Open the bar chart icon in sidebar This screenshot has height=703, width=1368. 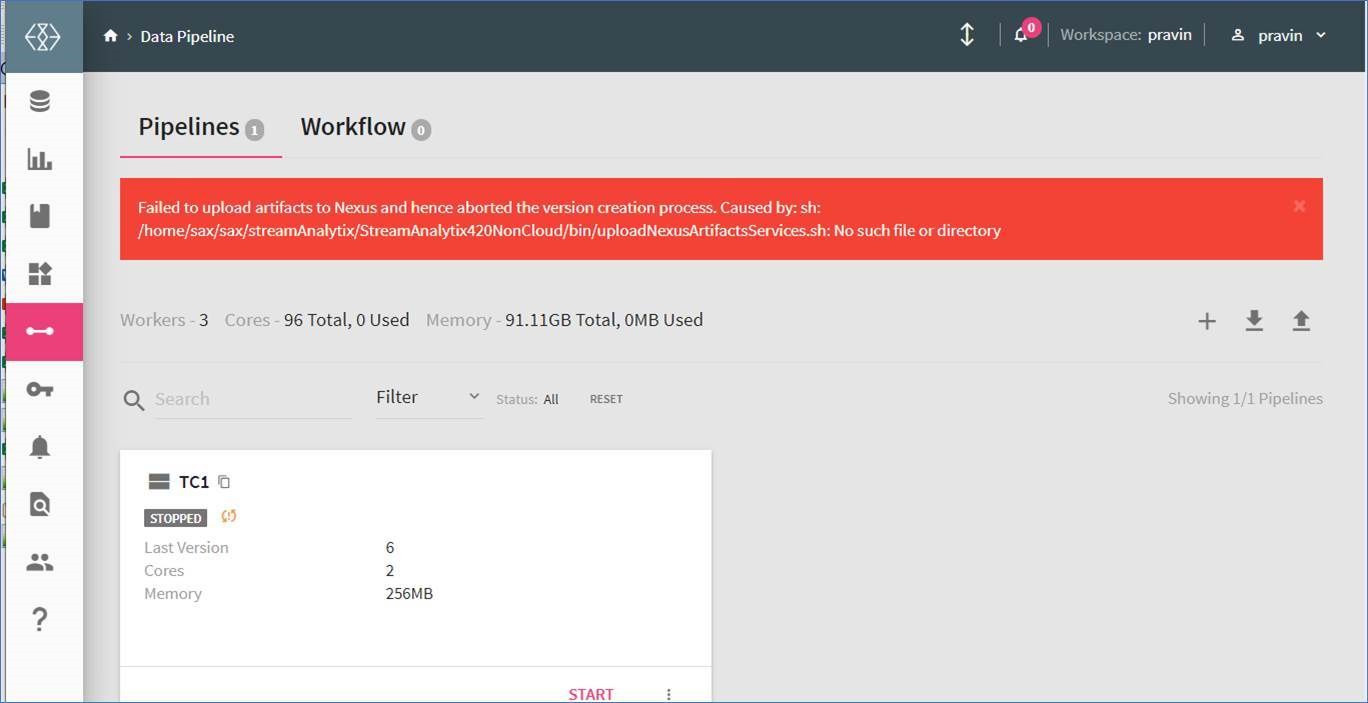(x=40, y=159)
